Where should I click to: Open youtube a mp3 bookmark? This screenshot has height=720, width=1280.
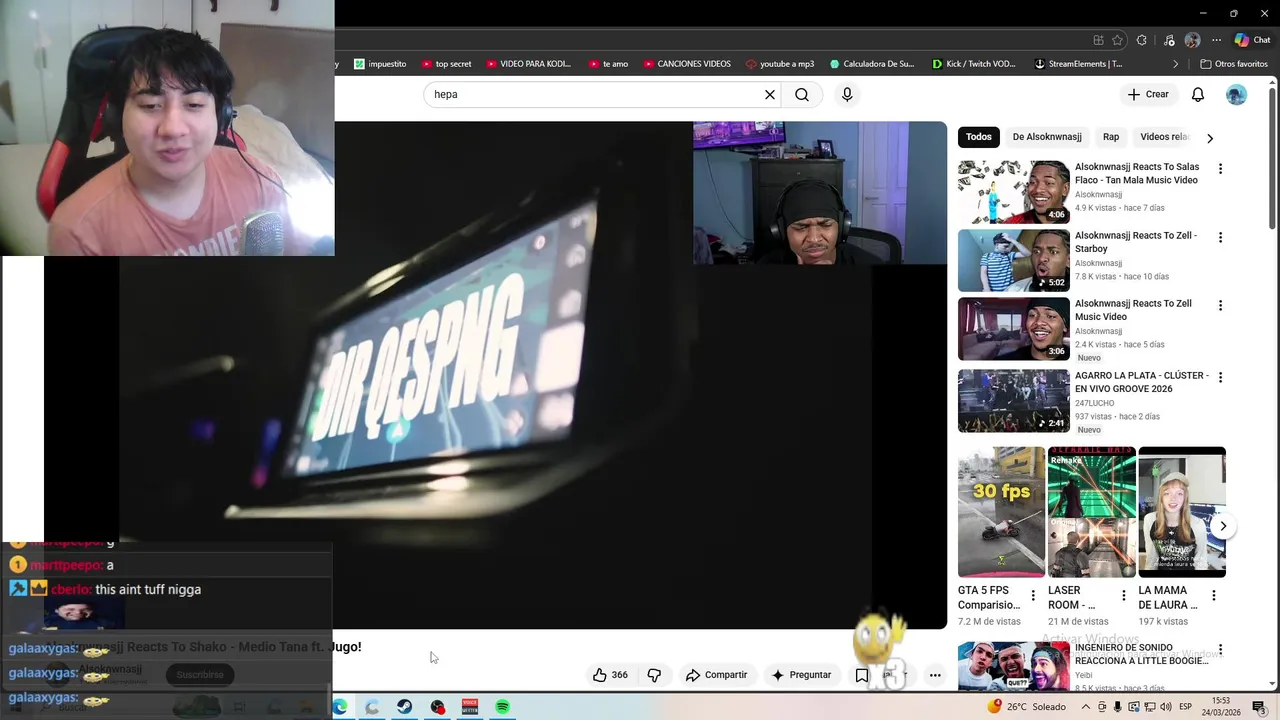pos(780,64)
